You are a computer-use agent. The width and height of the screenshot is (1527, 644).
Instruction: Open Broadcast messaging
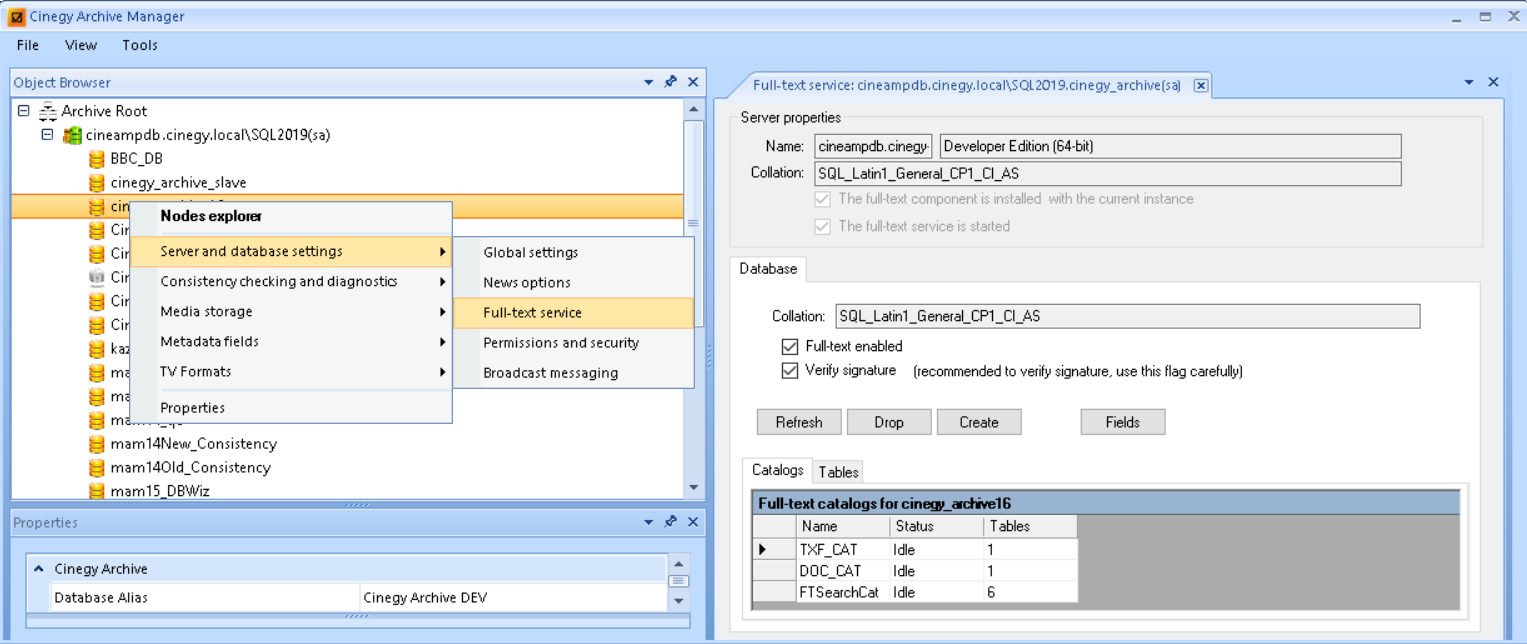[573, 373]
